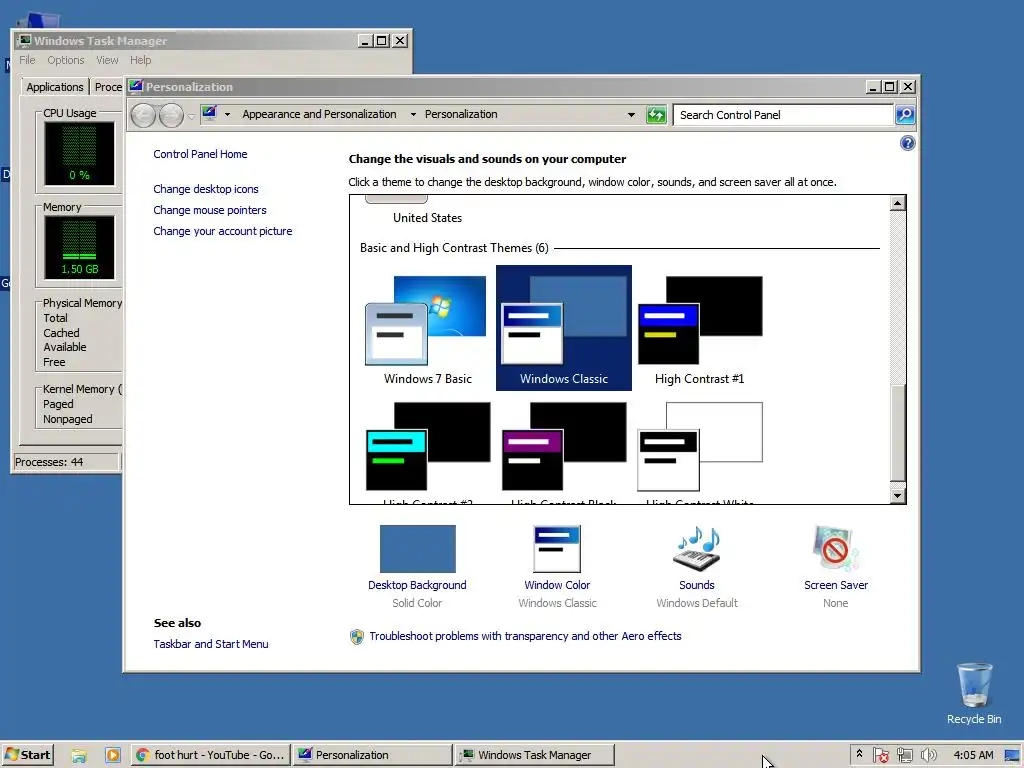Click in the Search Control Panel field
Screen dimensions: 1024x768
coord(783,115)
